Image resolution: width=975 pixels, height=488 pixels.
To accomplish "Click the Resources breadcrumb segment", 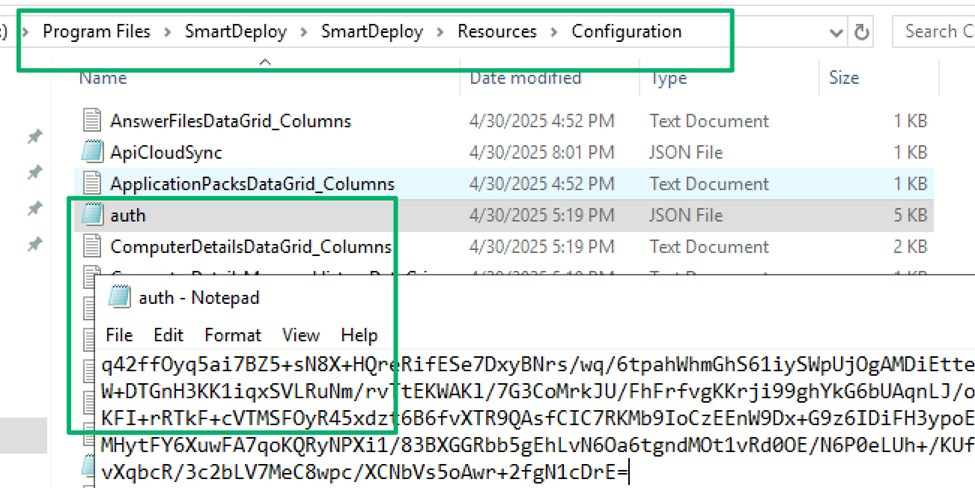I will [x=497, y=31].
